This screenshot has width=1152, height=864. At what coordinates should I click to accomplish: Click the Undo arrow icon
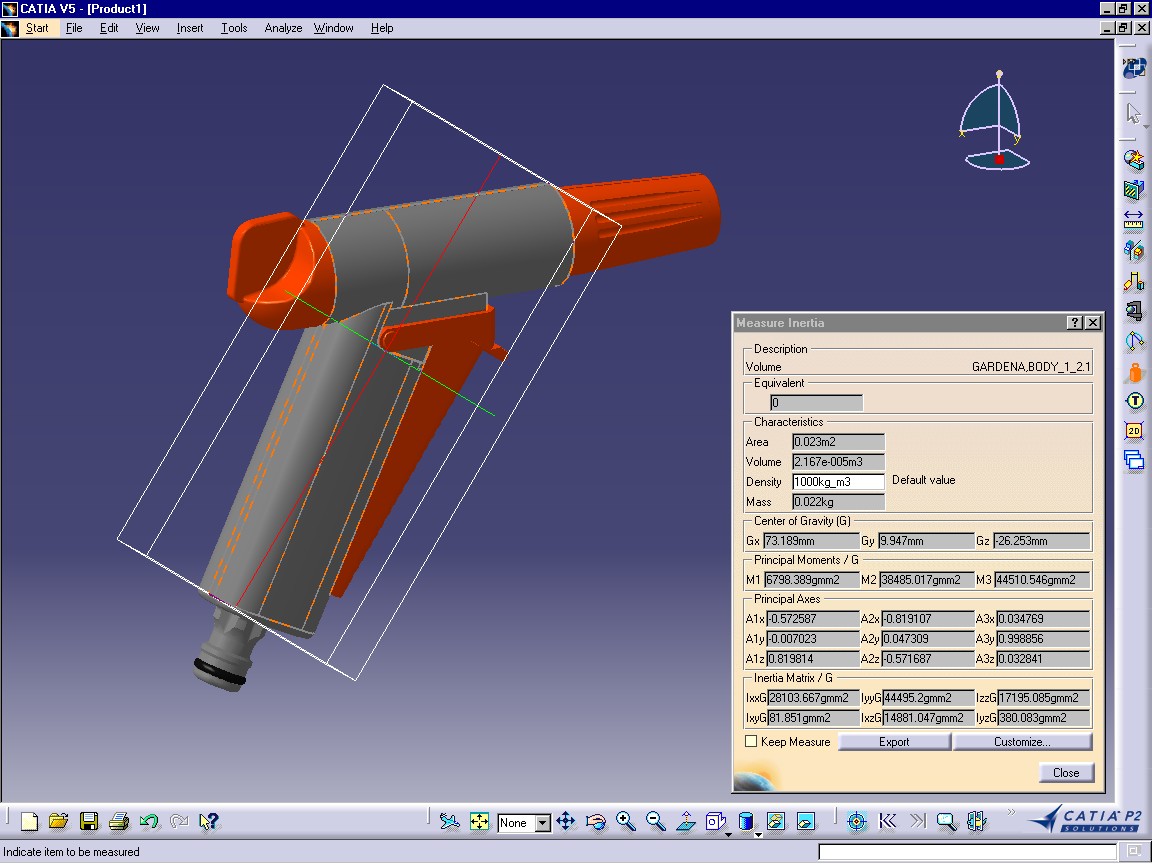coord(149,822)
